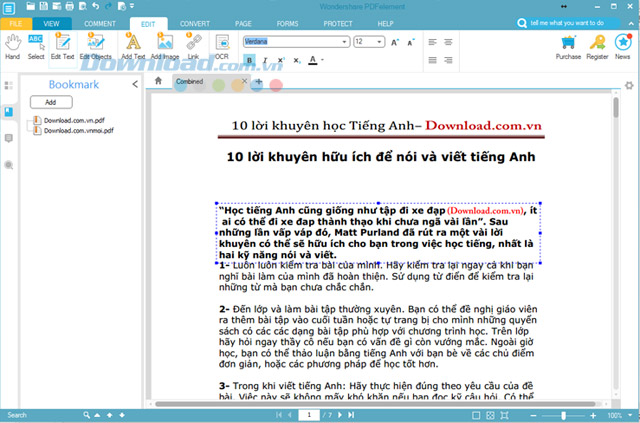Click the status bar search magnifier
The height and width of the screenshot is (423, 640).
(87, 415)
